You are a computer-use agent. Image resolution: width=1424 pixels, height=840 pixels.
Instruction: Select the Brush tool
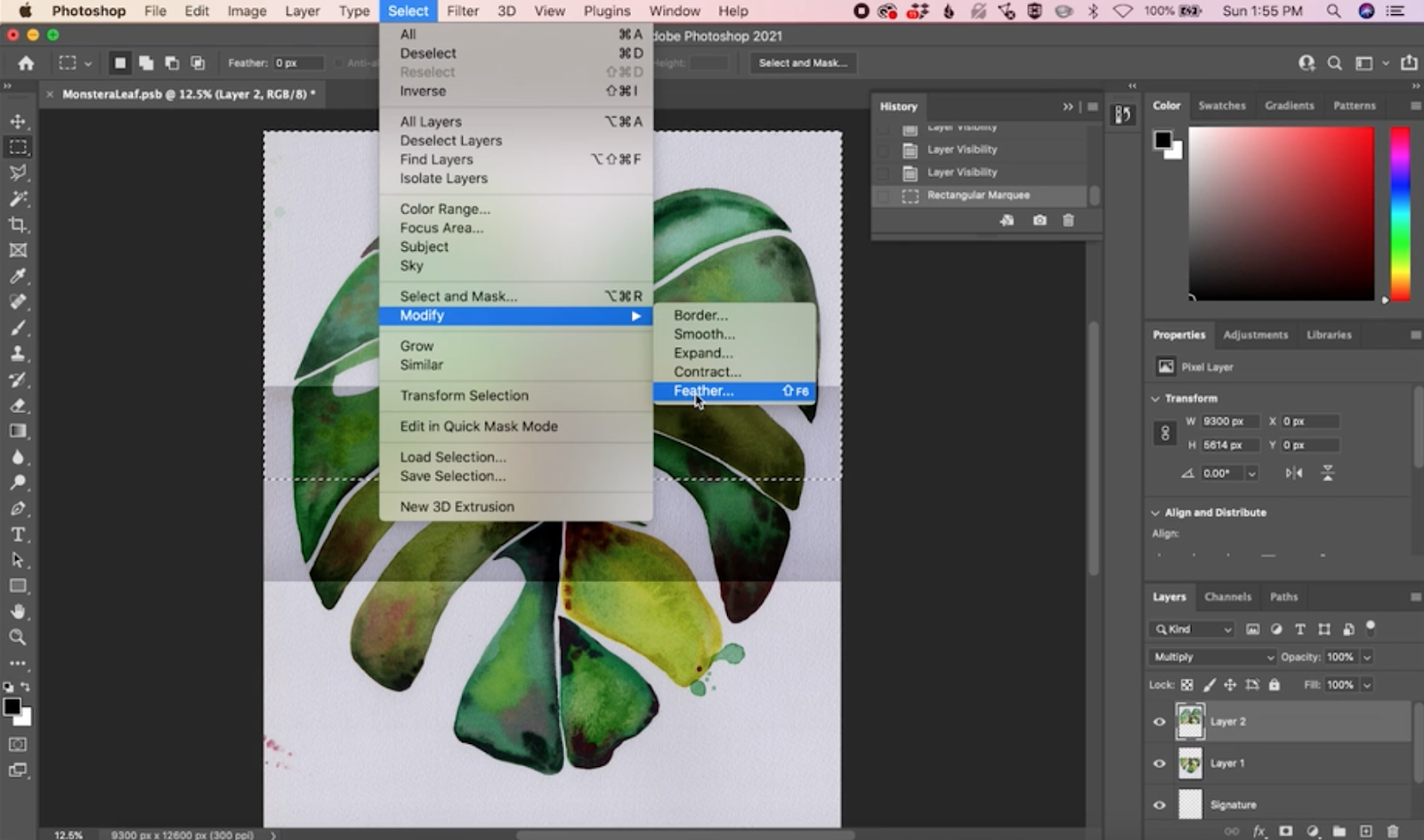point(18,327)
